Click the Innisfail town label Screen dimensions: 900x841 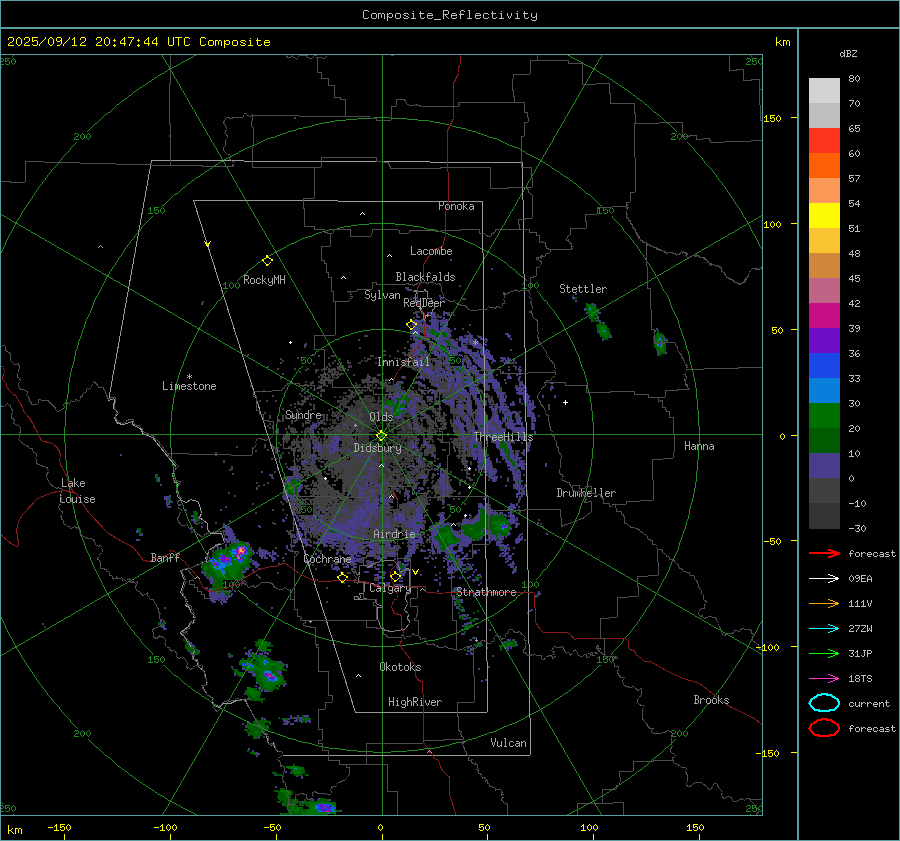tap(403, 362)
